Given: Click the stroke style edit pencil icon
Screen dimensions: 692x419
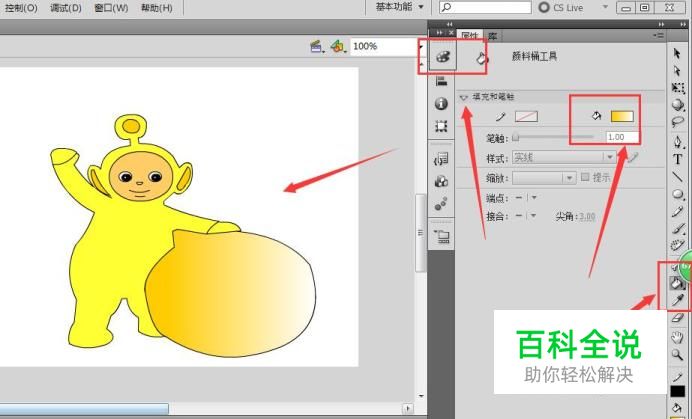Looking at the screenshot, I should (633, 157).
